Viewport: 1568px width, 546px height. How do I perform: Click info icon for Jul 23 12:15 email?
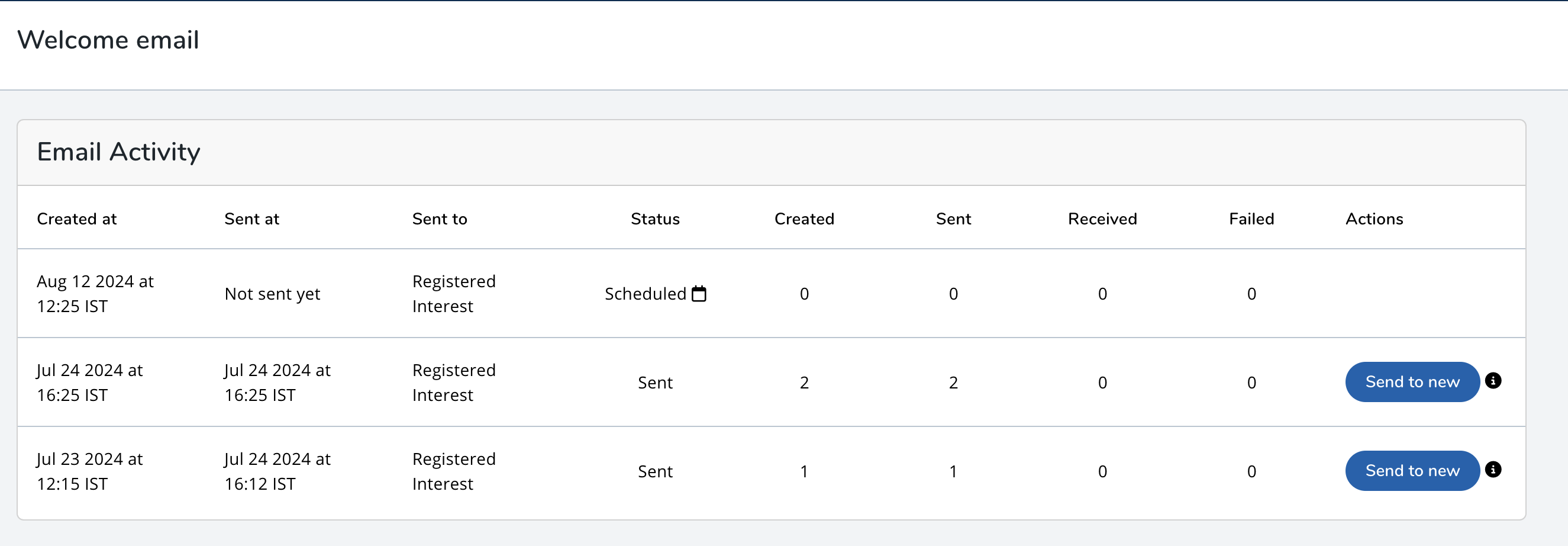coord(1492,469)
